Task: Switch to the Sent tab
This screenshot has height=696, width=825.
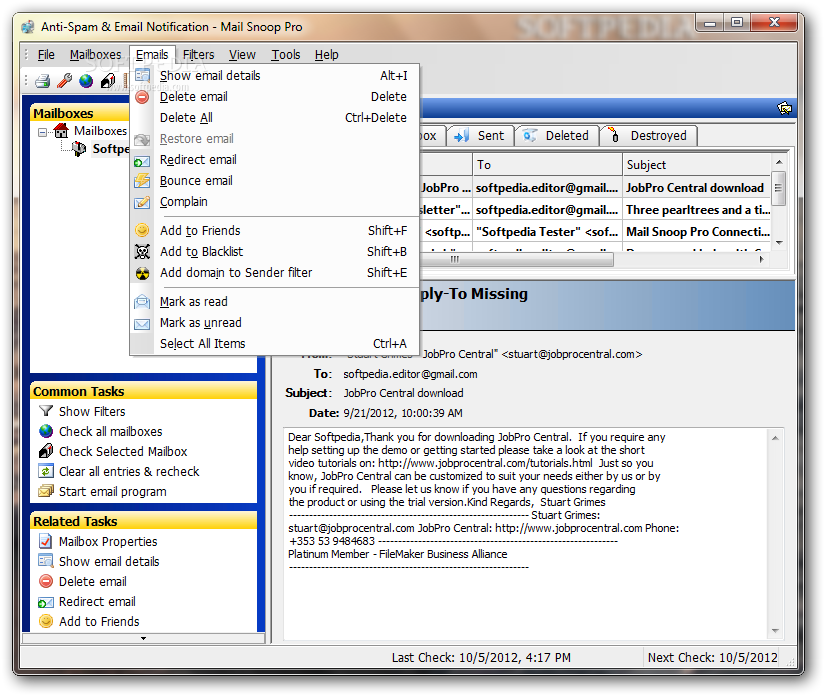Action: 480,136
